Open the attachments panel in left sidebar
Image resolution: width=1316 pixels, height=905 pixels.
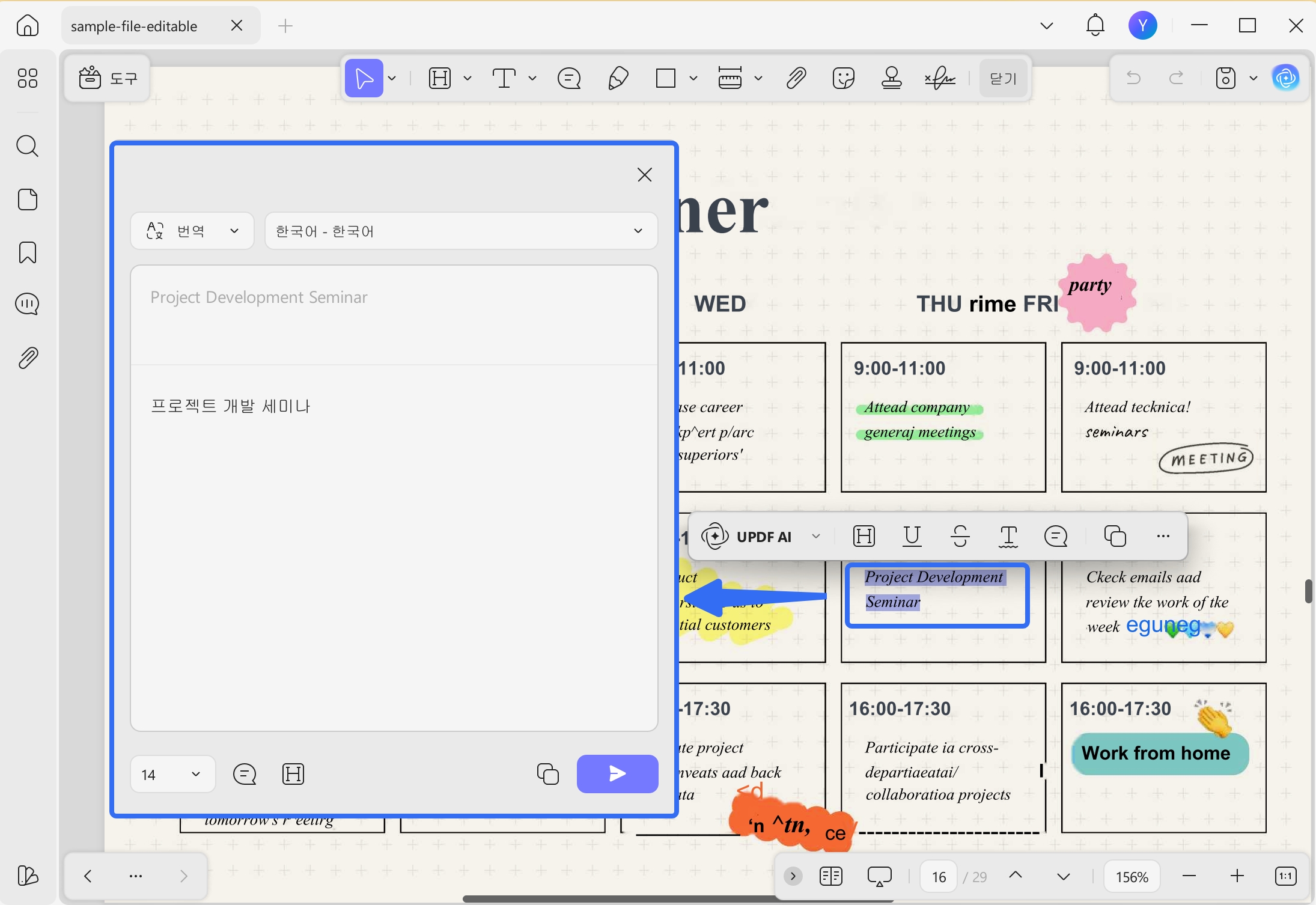tap(28, 358)
